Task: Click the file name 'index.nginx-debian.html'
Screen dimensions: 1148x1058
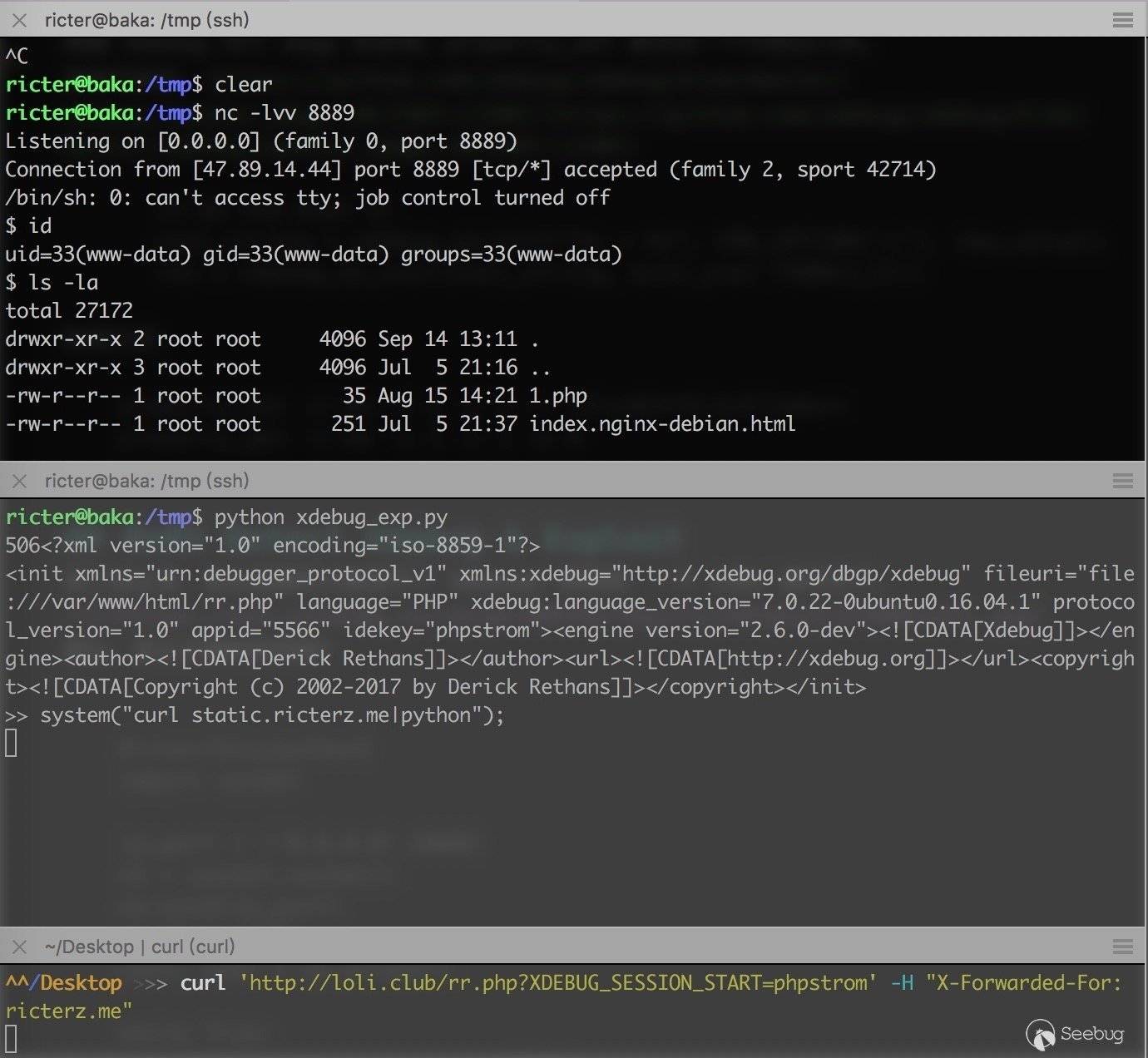Action: point(662,423)
